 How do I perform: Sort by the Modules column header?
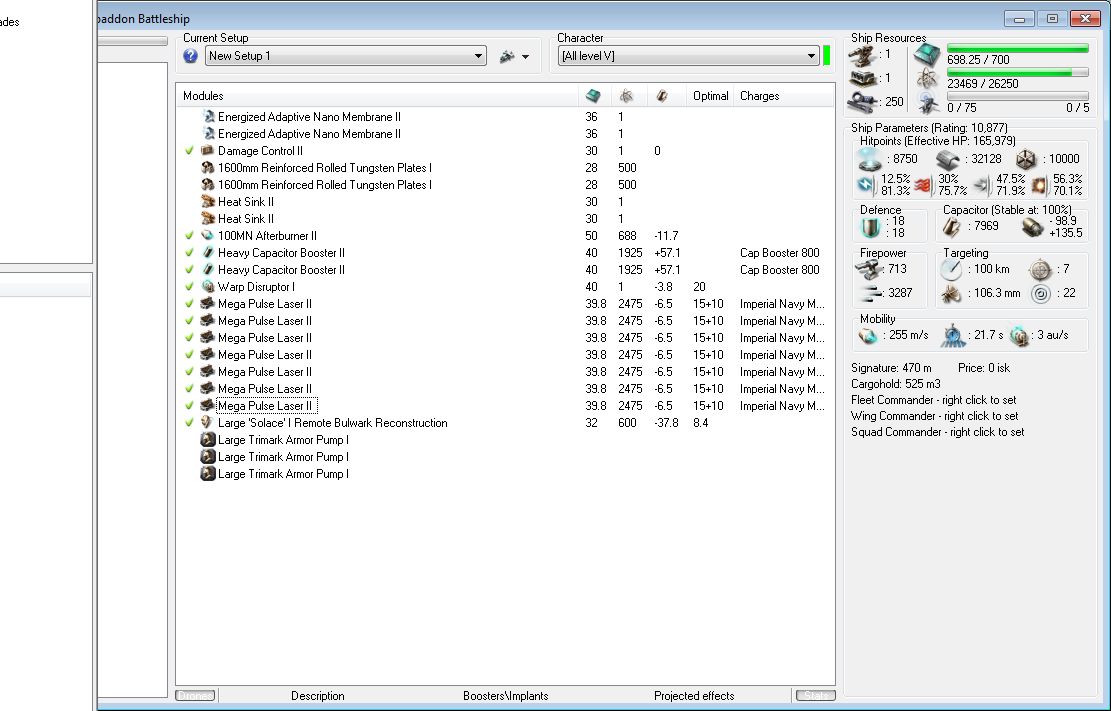(x=377, y=96)
